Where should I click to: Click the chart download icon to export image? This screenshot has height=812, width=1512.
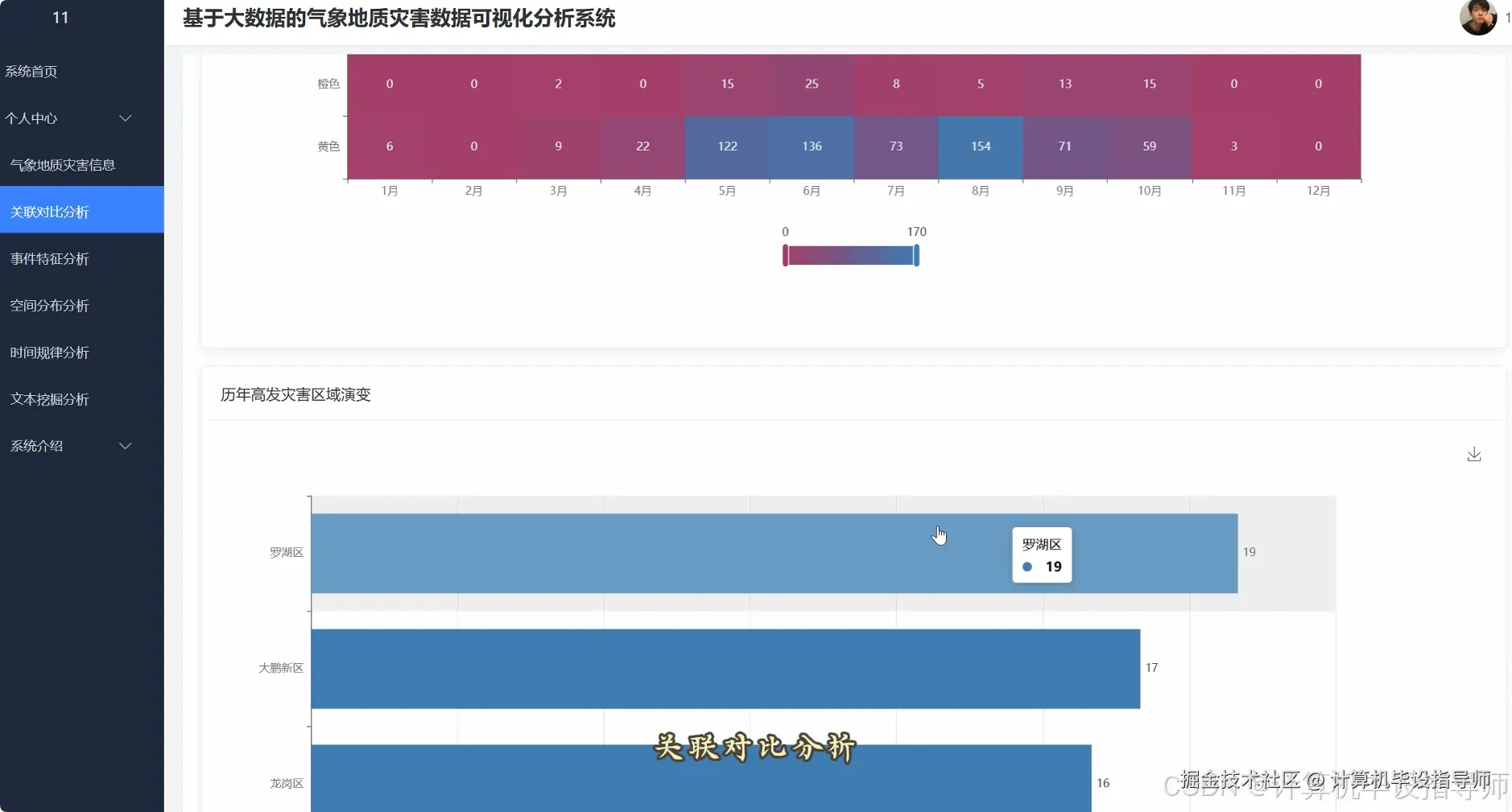coord(1473,454)
